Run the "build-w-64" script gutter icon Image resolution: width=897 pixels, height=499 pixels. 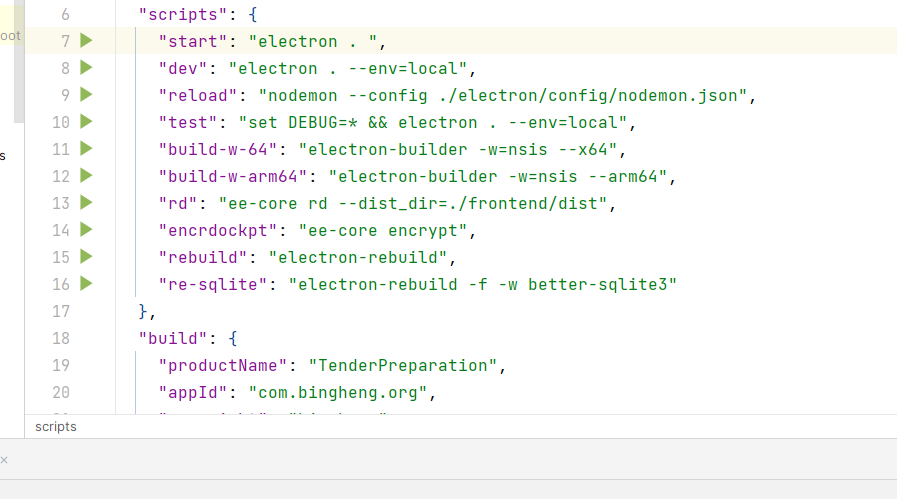pyautogui.click(x=85, y=149)
